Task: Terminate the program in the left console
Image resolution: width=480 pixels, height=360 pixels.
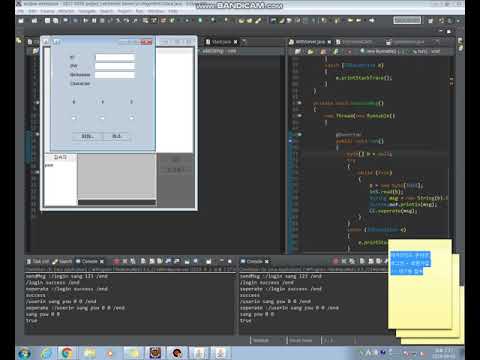Action: [x=116, y=262]
